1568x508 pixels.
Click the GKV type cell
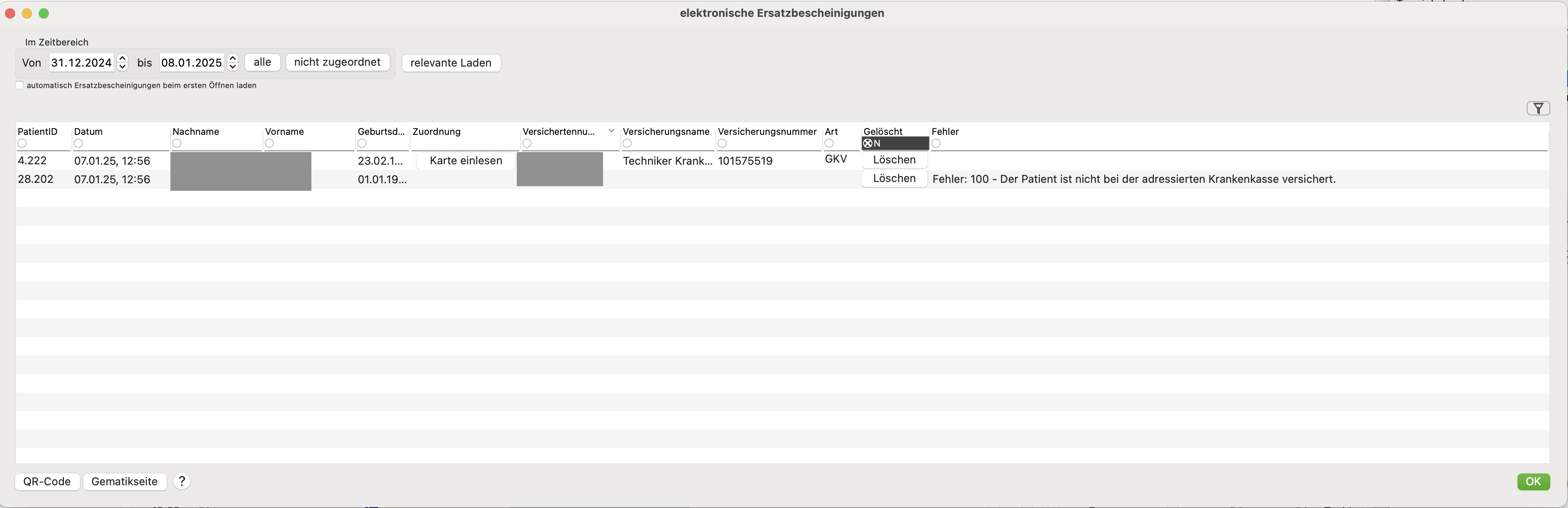[x=836, y=159]
